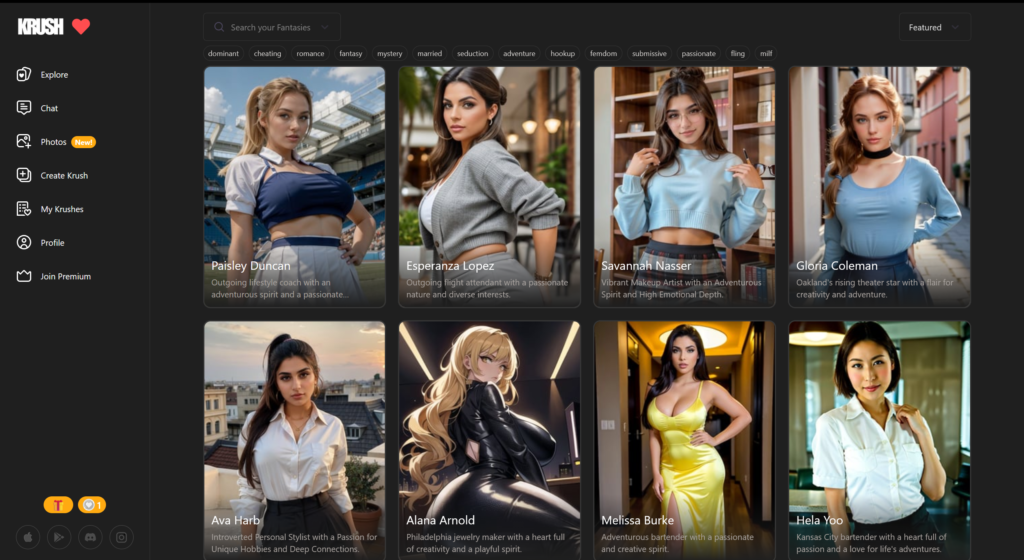
Task: Open Esperanza Lopez character card
Action: pyautogui.click(x=489, y=187)
